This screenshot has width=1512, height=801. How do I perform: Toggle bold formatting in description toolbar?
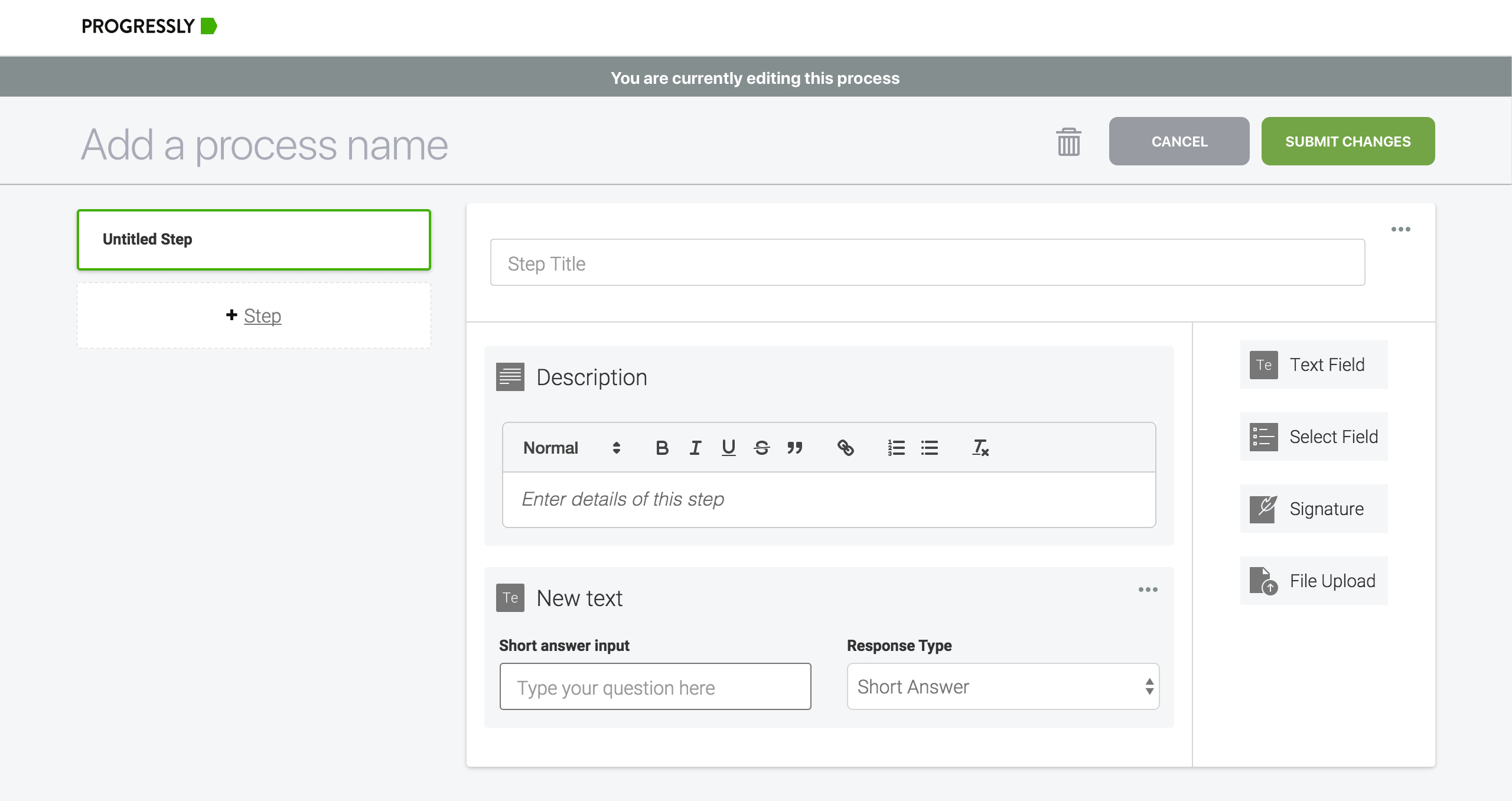point(662,448)
